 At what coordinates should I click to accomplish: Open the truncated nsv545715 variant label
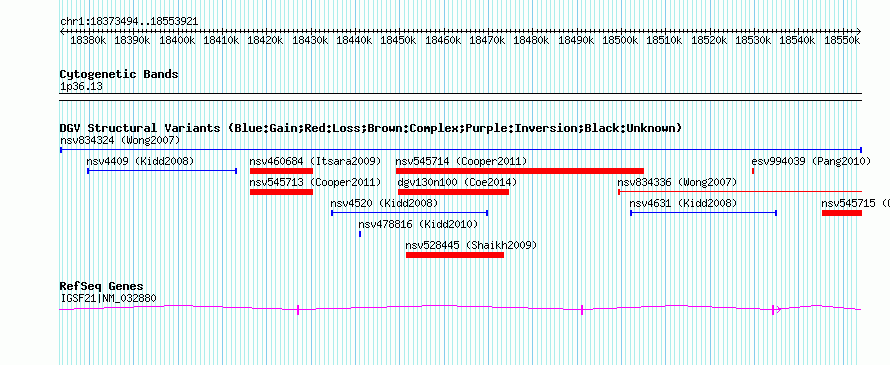tap(855, 203)
